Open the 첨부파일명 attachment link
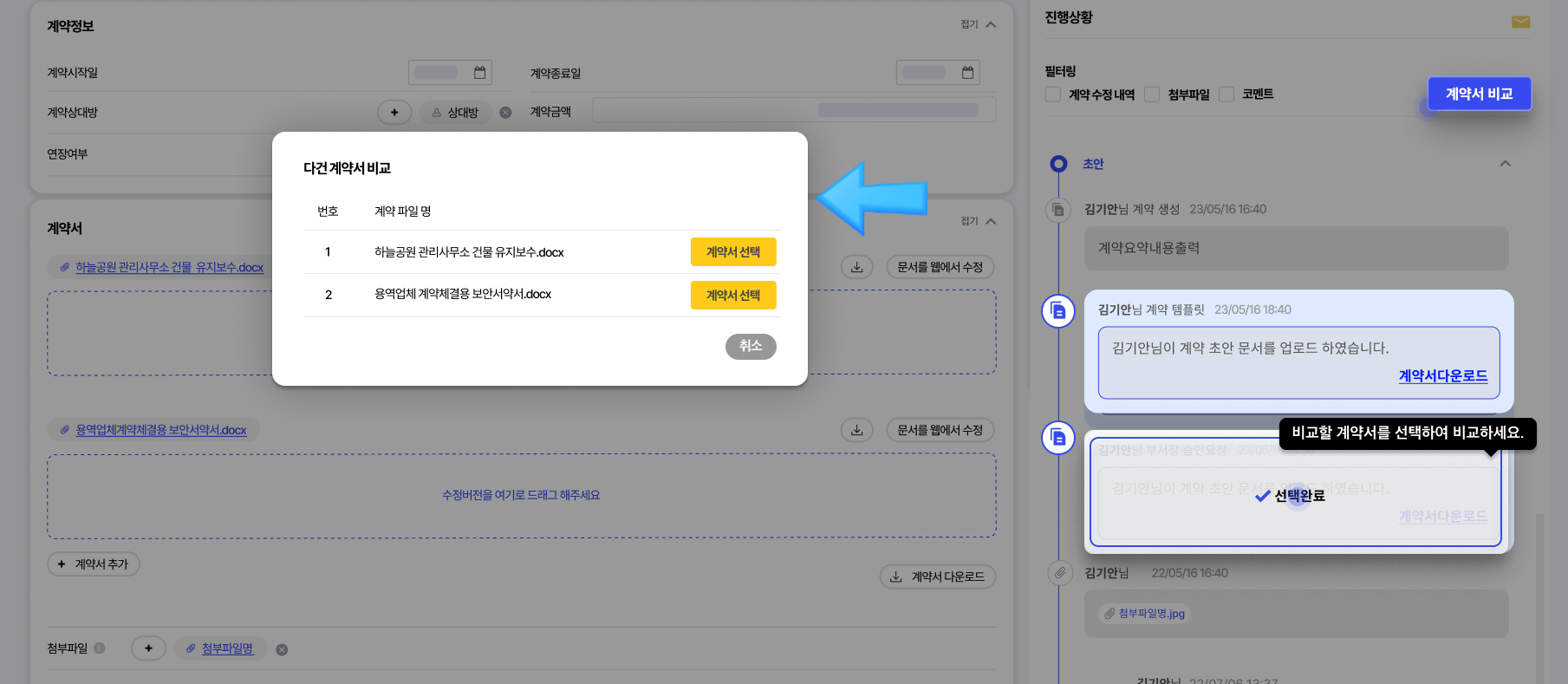The image size is (1568, 684). [227, 648]
